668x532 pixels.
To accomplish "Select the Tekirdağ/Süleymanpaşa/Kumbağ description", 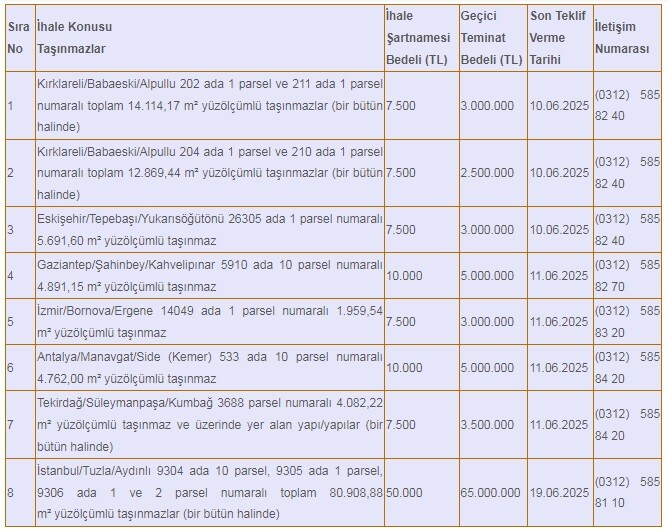I will 210,425.
